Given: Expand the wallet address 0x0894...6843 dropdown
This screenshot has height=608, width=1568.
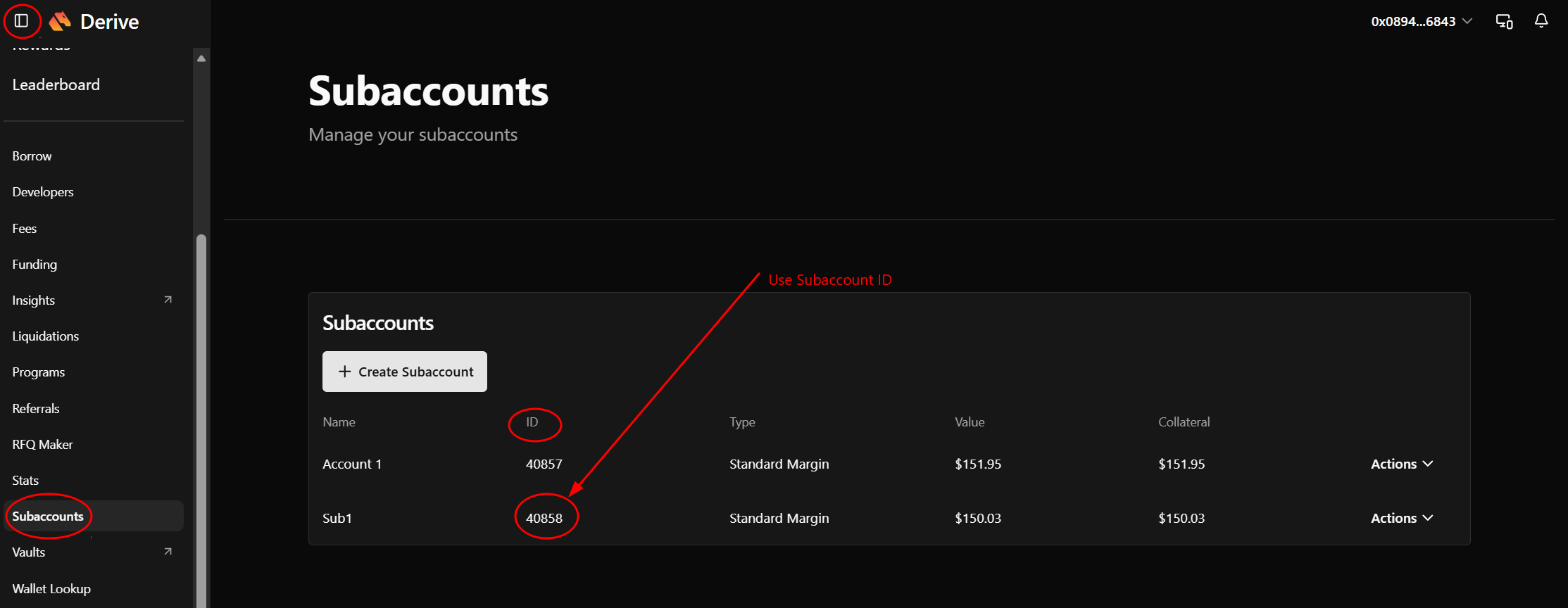Looking at the screenshot, I should [x=1421, y=21].
